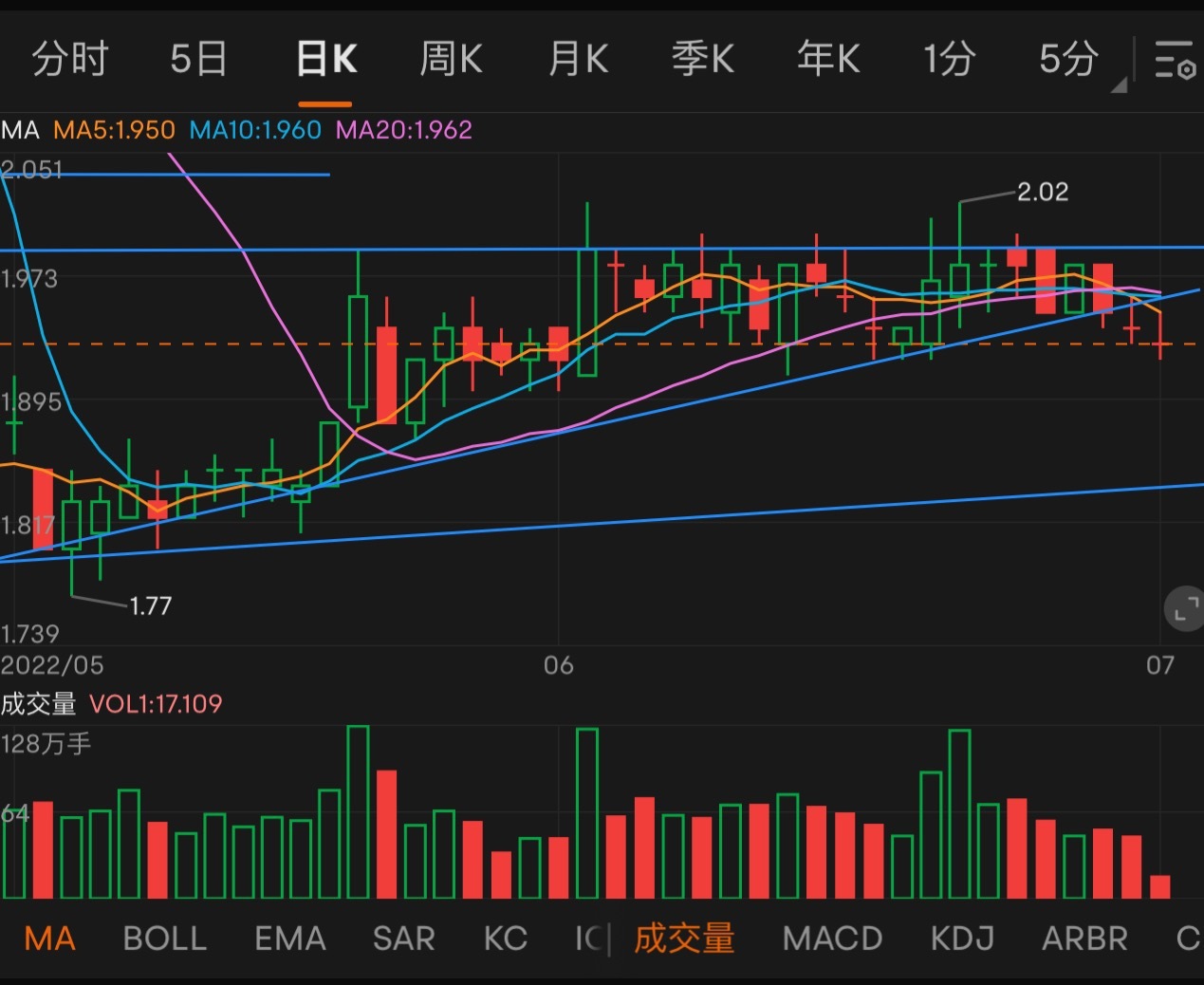
Task: Expand chart to fullscreen landscape view
Action: coord(1185,611)
